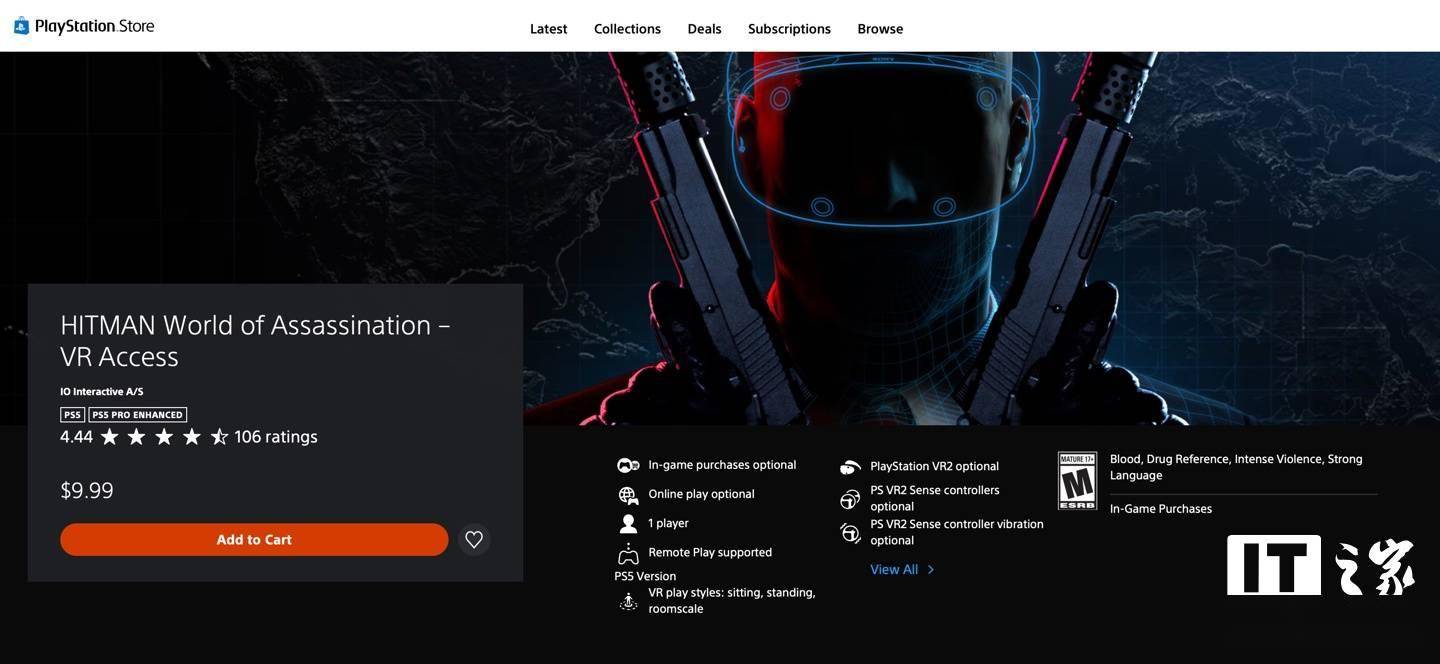Open the Latest tab
Image resolution: width=1440 pixels, height=664 pixels.
point(548,29)
